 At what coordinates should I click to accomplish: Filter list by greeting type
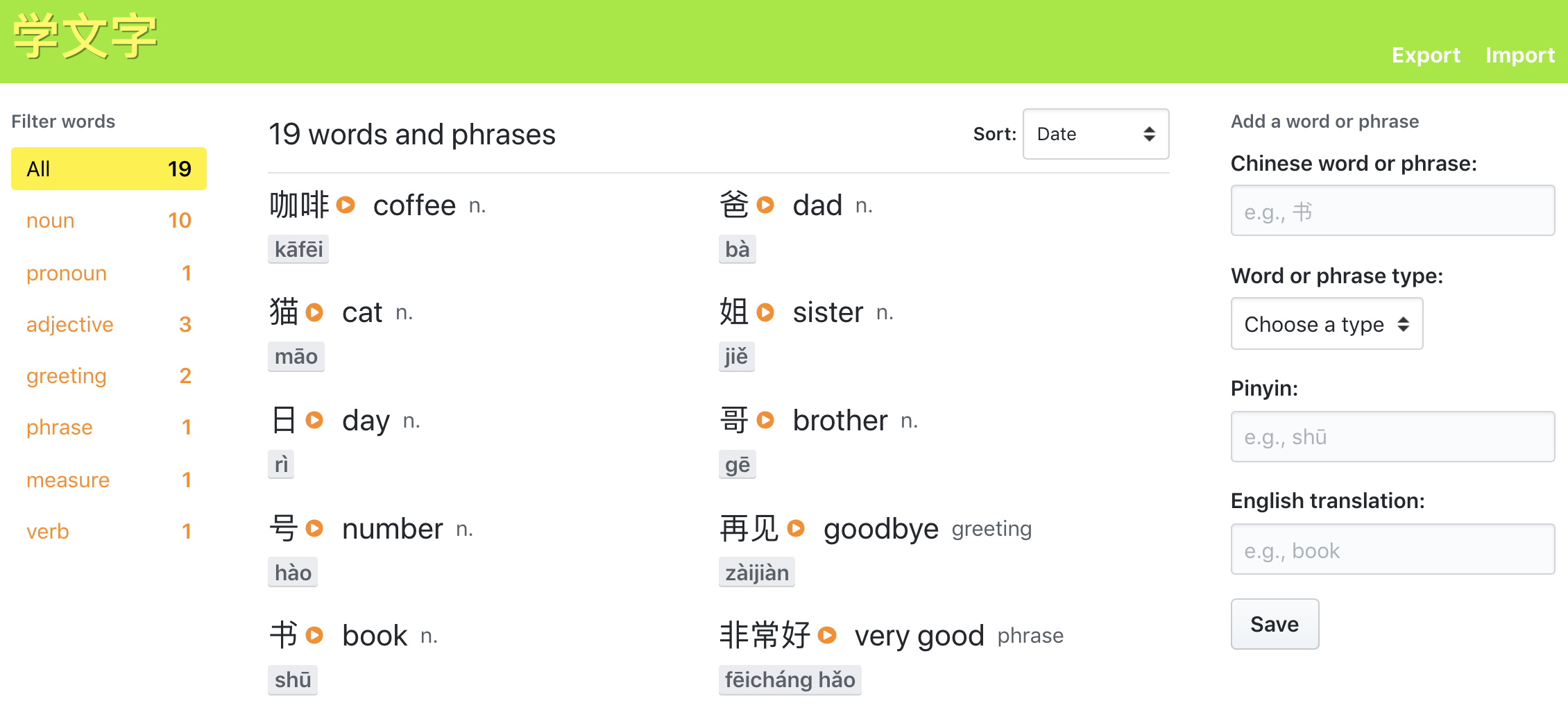coord(108,376)
